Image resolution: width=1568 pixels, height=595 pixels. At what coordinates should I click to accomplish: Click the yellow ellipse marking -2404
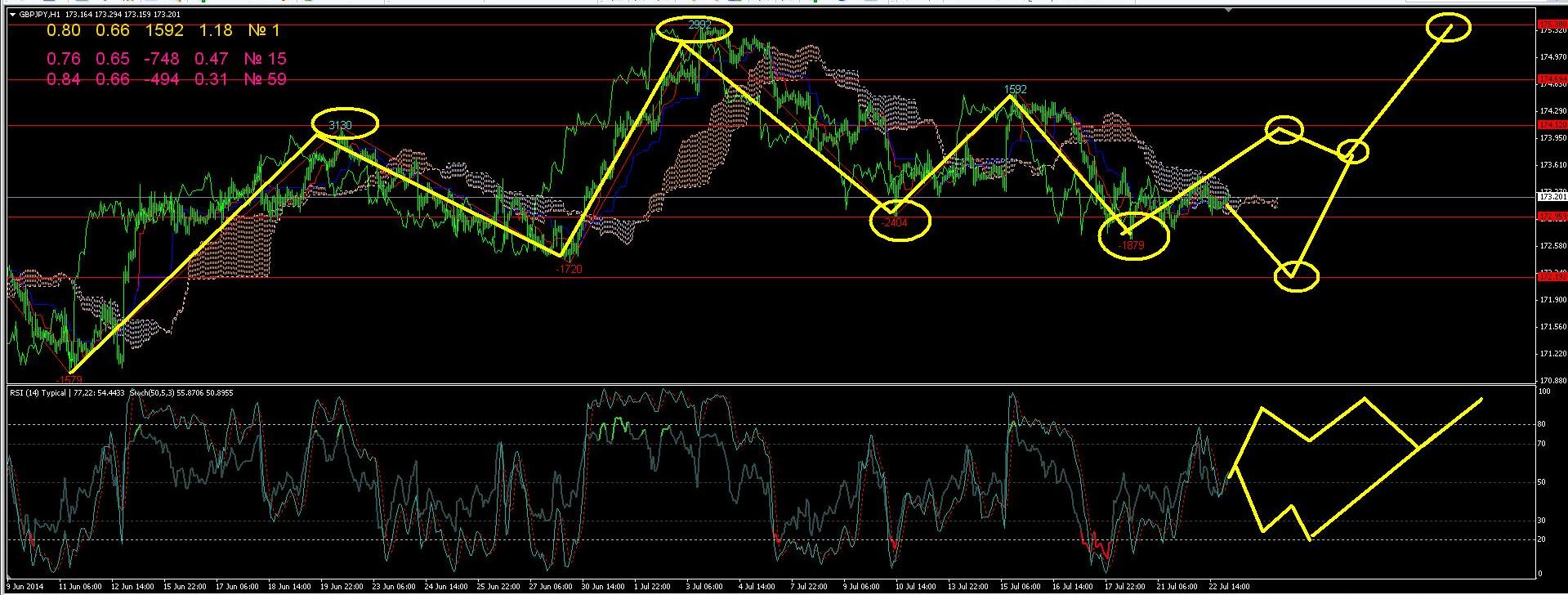click(900, 223)
